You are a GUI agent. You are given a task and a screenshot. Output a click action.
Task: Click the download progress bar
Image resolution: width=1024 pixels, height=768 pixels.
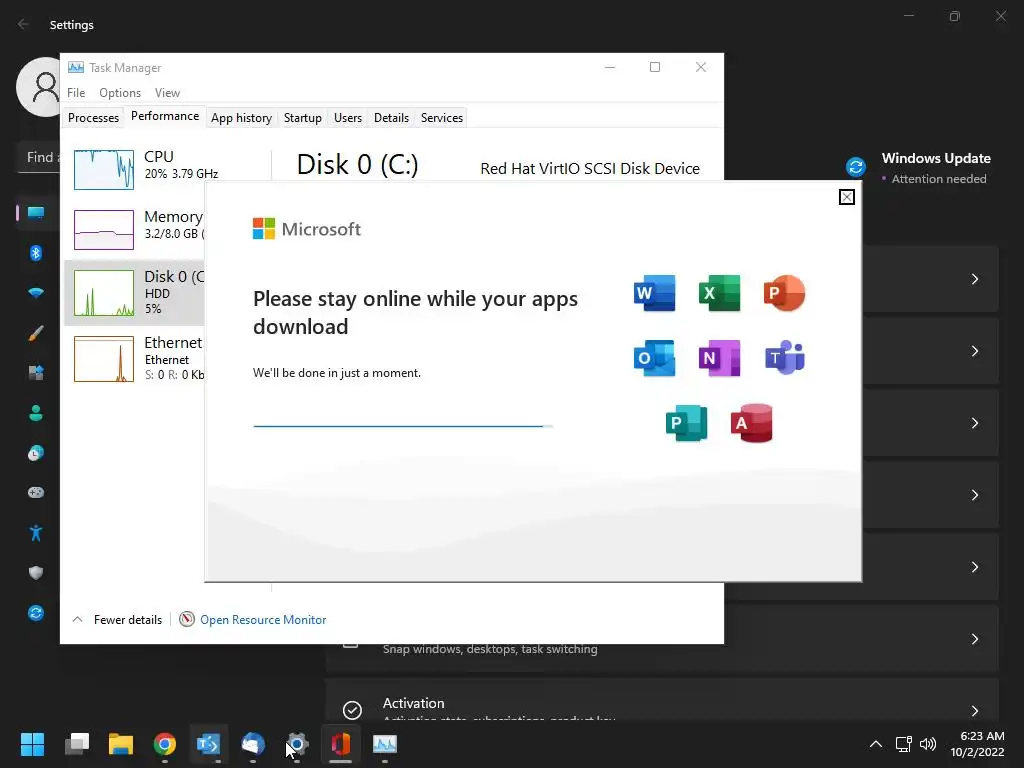pos(403,426)
